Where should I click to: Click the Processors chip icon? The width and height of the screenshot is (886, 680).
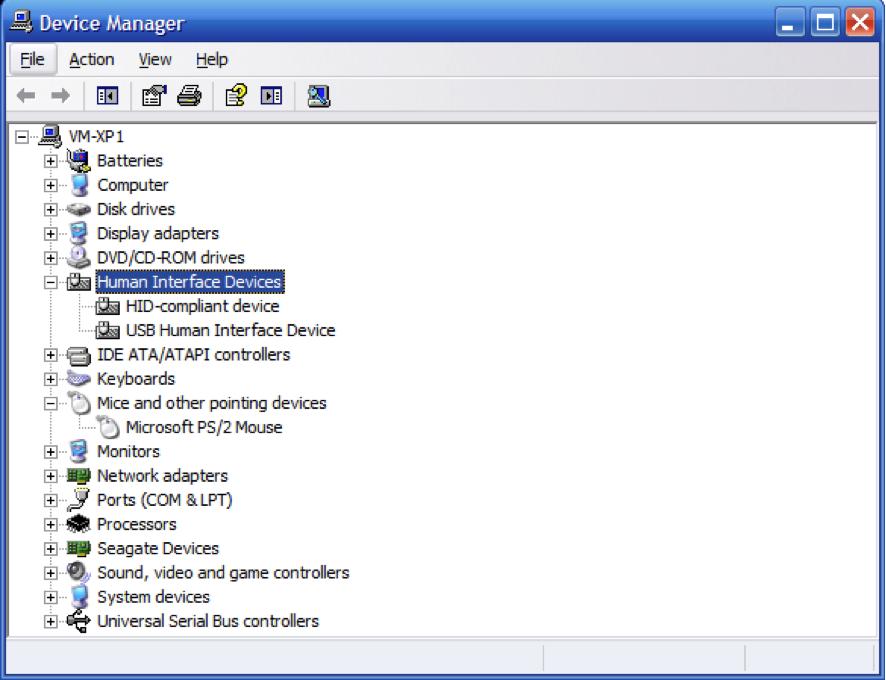tap(79, 524)
